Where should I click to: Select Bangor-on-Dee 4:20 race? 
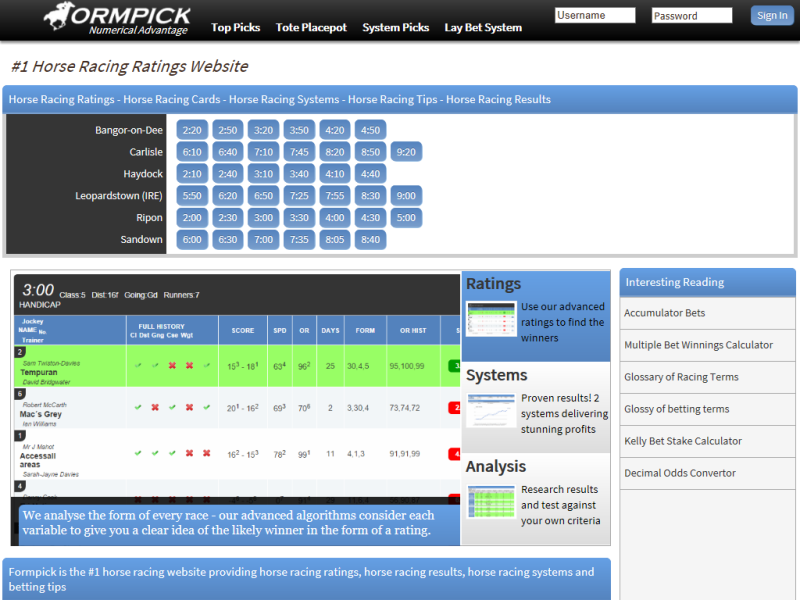(x=335, y=130)
